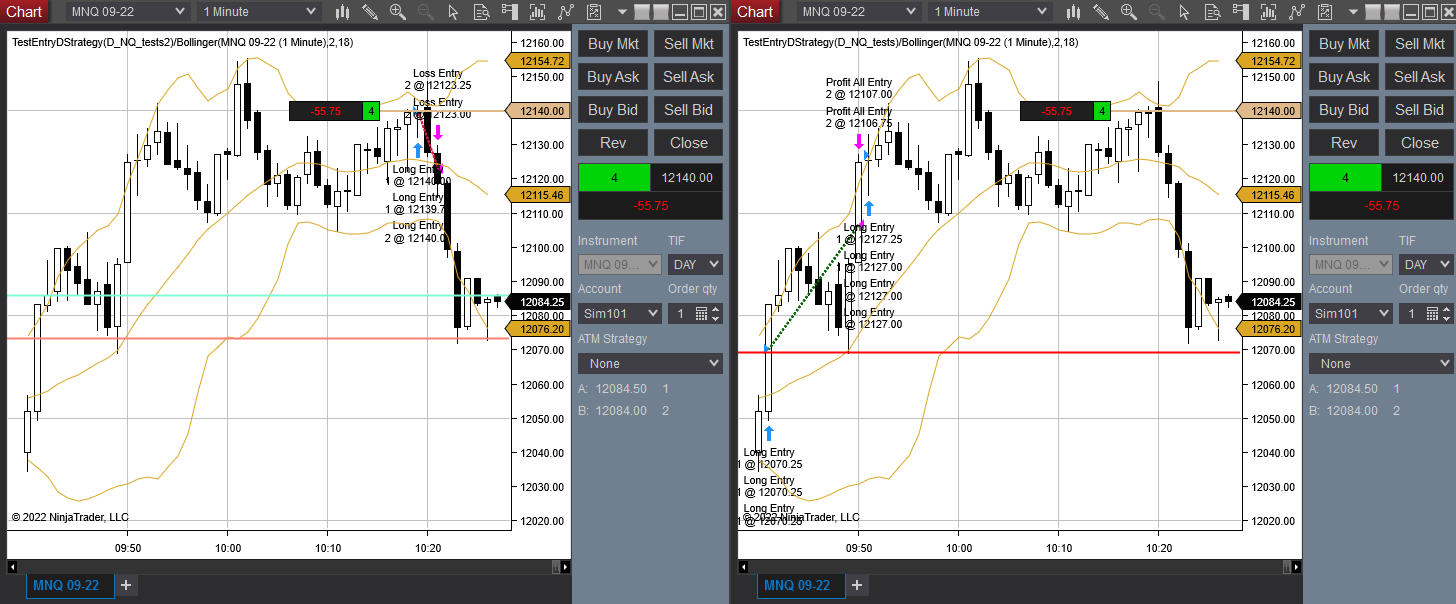This screenshot has width=1456, height=604.
Task: Open the 1 Minute interval selector, left chart
Action: tap(258, 12)
